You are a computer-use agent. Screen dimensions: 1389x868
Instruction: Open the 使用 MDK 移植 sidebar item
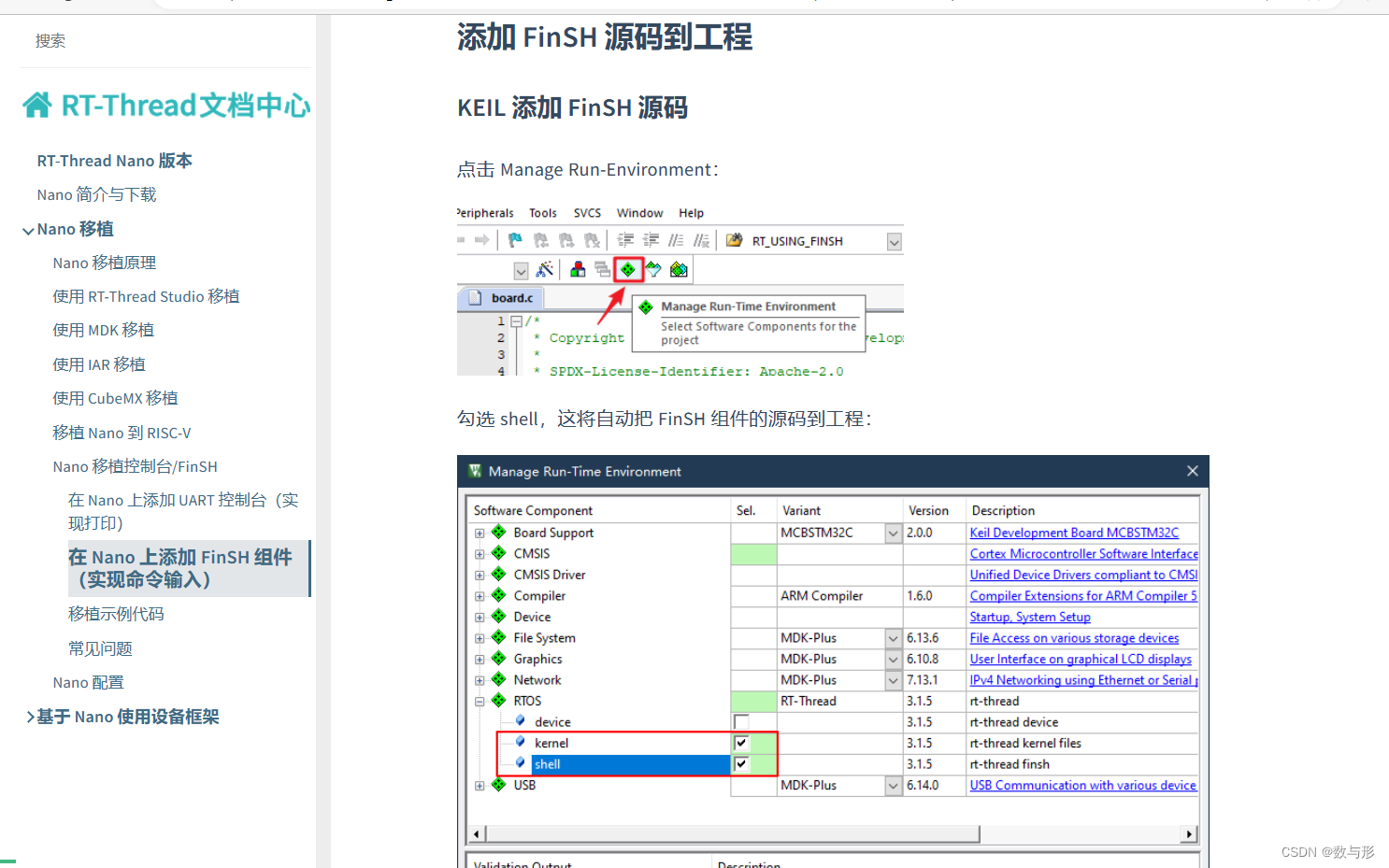coord(104,330)
